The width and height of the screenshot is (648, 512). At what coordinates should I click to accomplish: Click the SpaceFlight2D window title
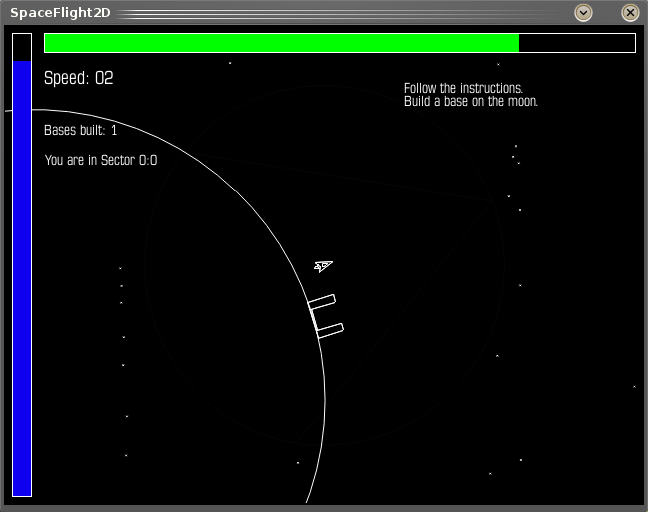point(60,13)
